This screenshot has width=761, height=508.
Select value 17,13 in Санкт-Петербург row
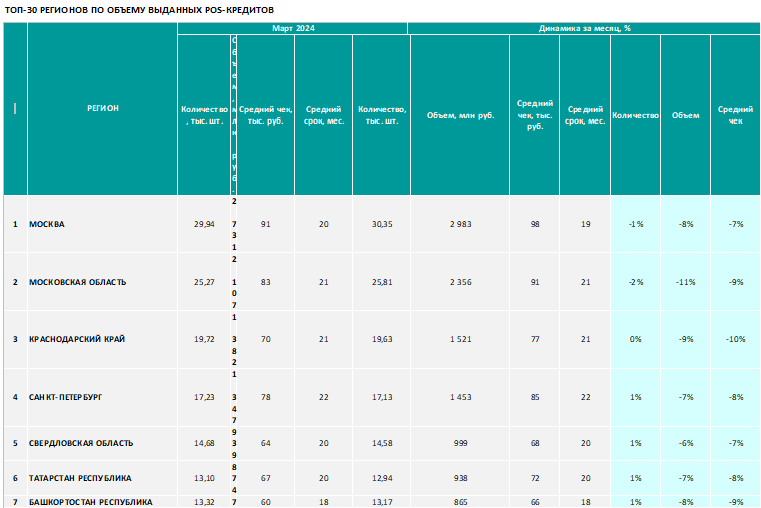382,397
